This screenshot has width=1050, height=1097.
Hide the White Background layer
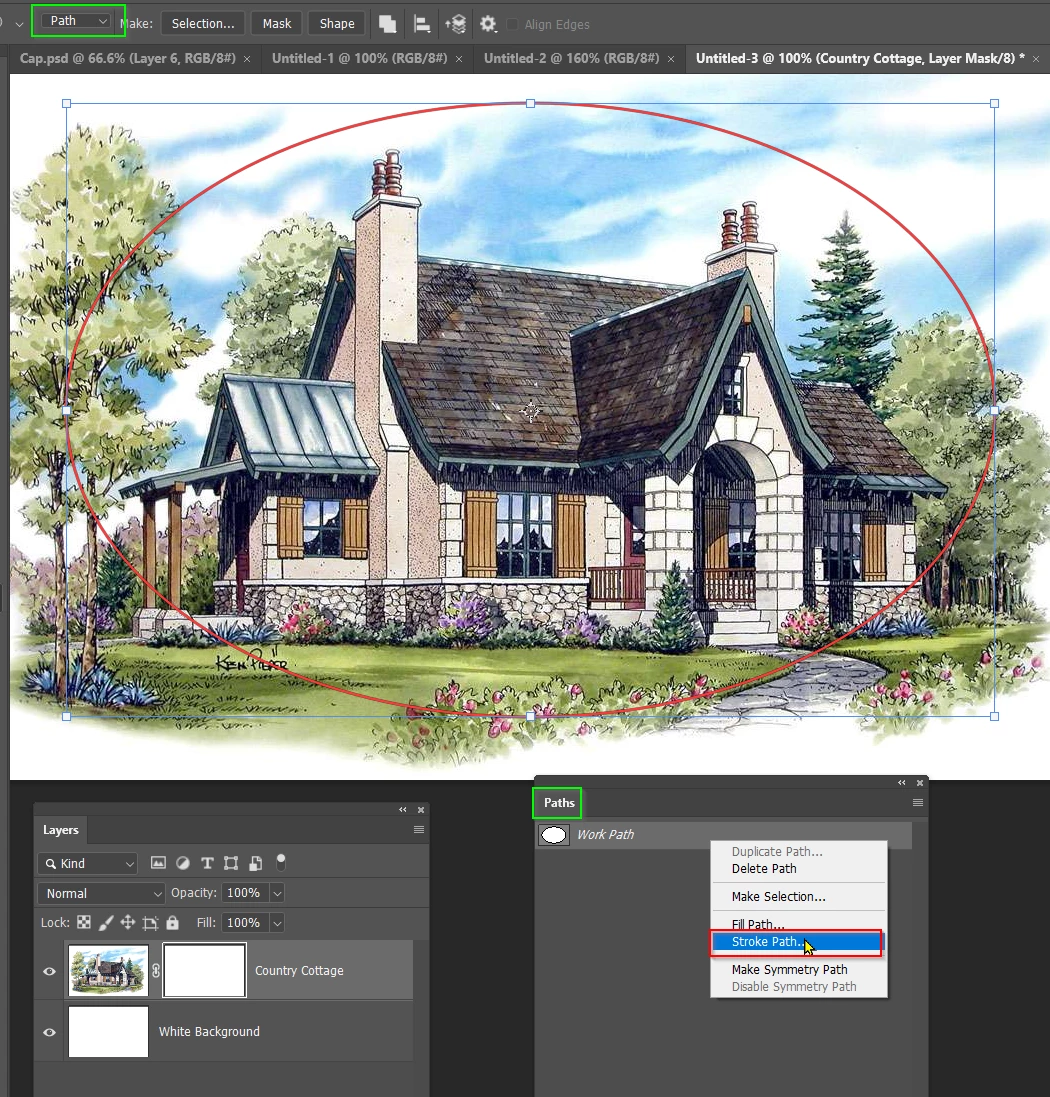pyautogui.click(x=50, y=1032)
